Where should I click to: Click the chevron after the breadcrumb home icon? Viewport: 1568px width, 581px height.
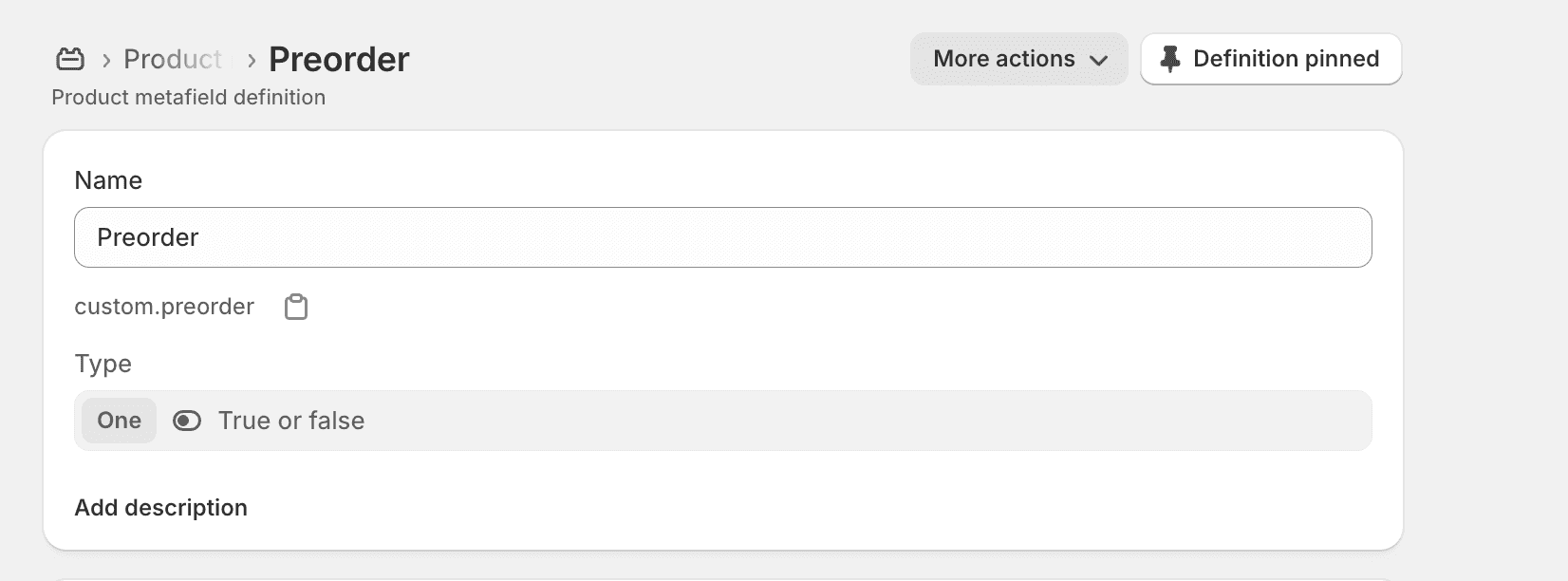click(106, 61)
